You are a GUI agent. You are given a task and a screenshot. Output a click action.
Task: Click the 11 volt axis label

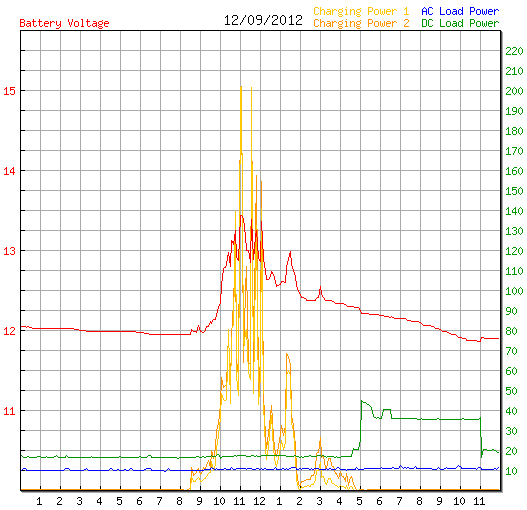pos(9,411)
